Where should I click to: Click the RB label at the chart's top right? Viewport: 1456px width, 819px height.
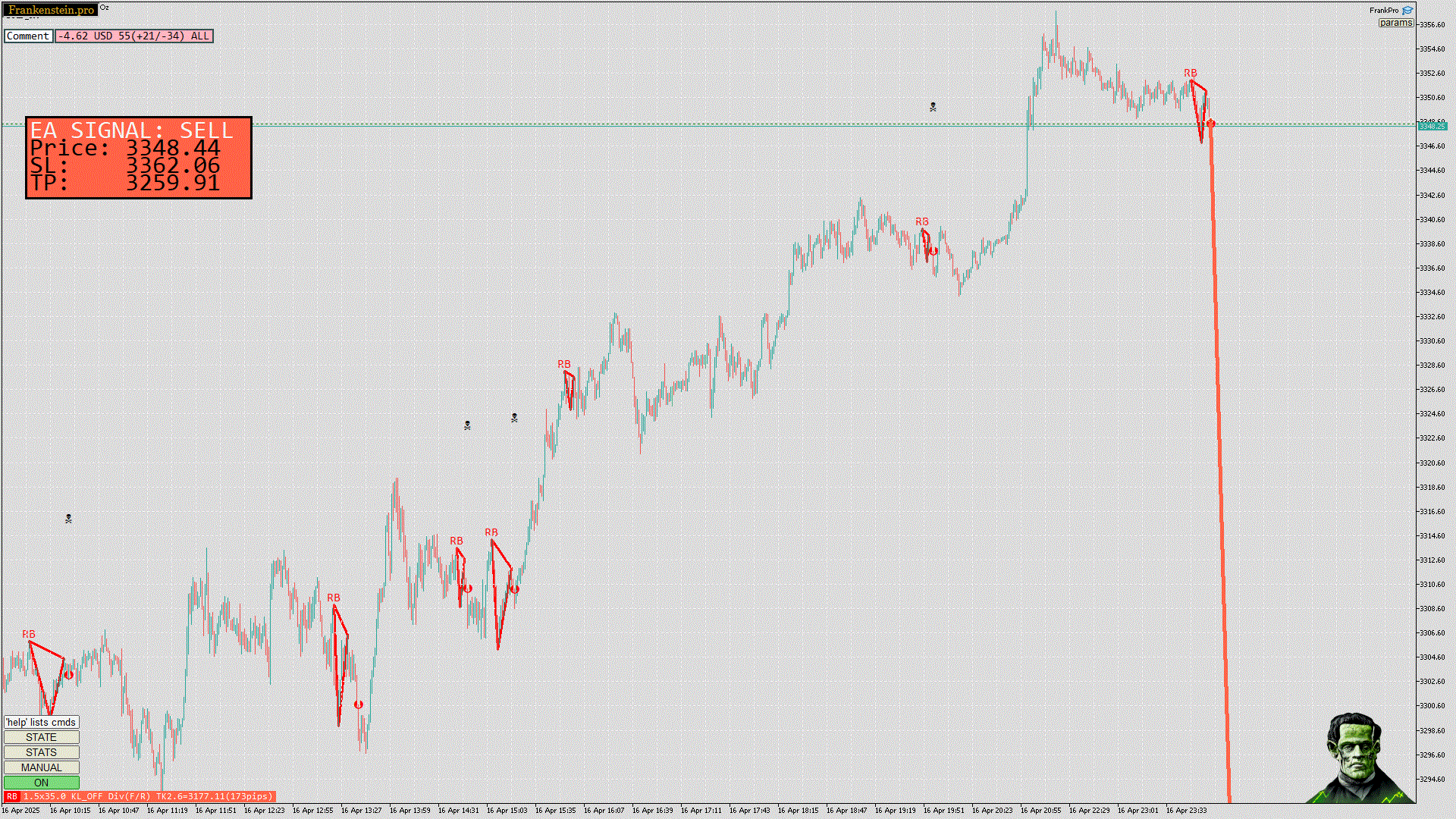tap(1190, 73)
